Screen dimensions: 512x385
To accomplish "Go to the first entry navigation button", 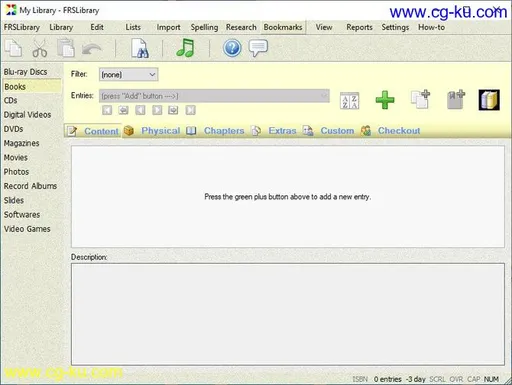I will coord(107,110).
